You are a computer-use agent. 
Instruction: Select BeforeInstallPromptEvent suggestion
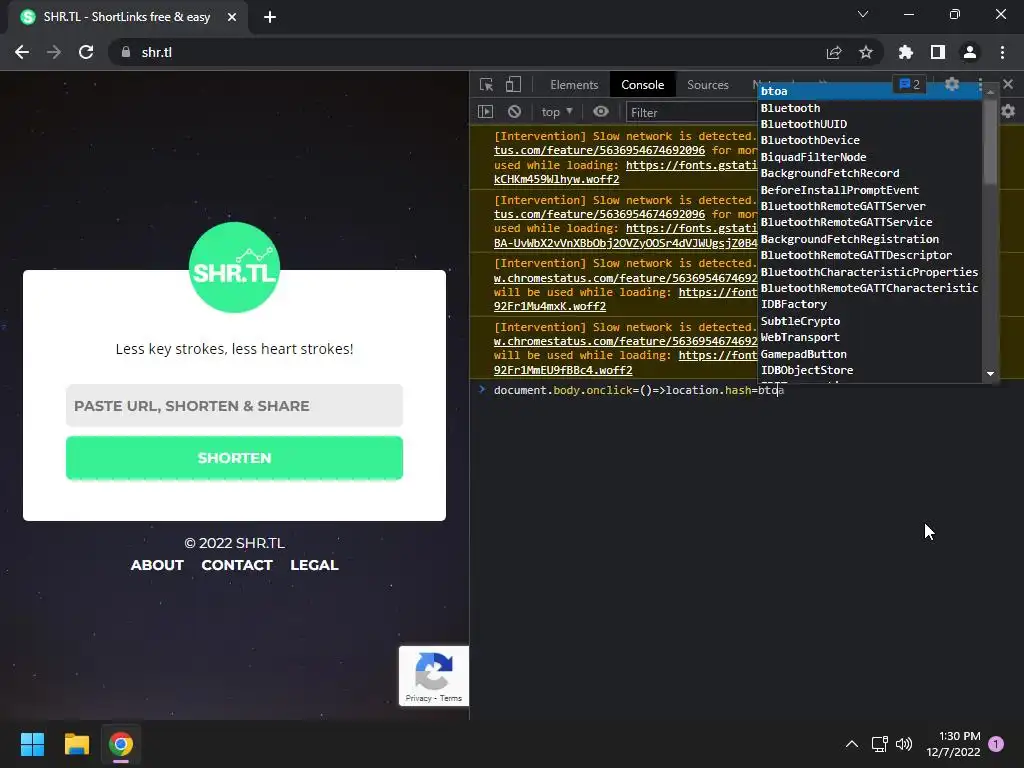[869, 190]
